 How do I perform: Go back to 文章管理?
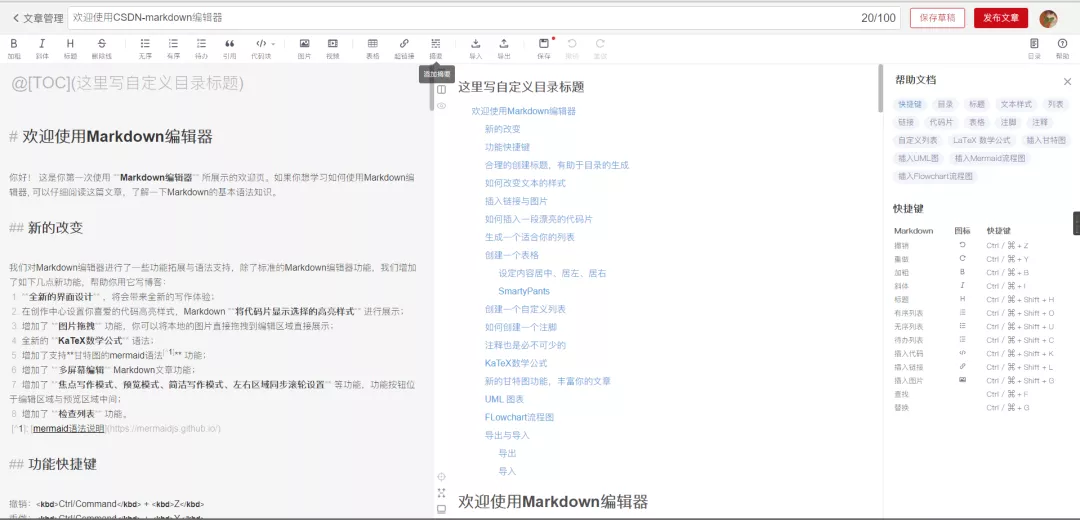(x=38, y=19)
